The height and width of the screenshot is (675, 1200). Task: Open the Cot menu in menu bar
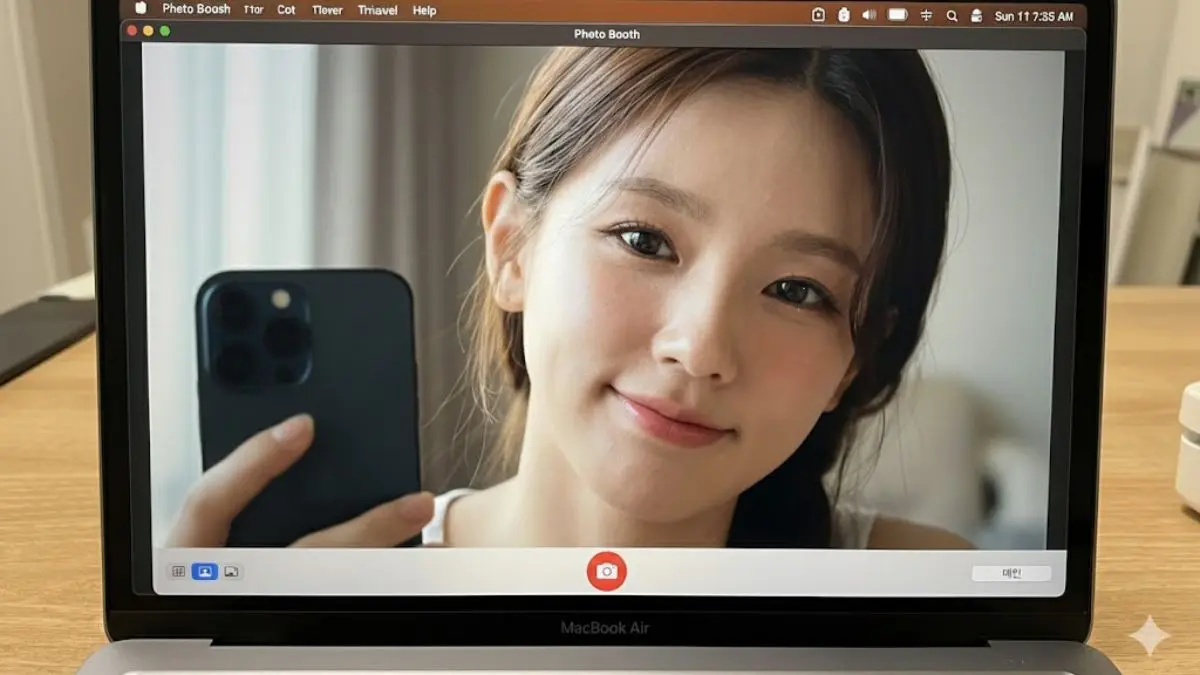click(286, 10)
